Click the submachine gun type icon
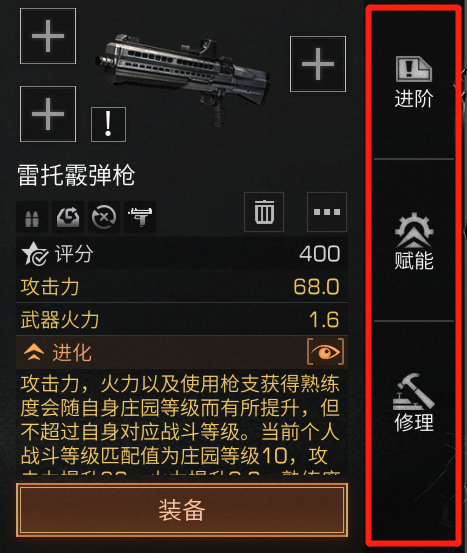Image resolution: width=467 pixels, height=553 pixels. 140,217
